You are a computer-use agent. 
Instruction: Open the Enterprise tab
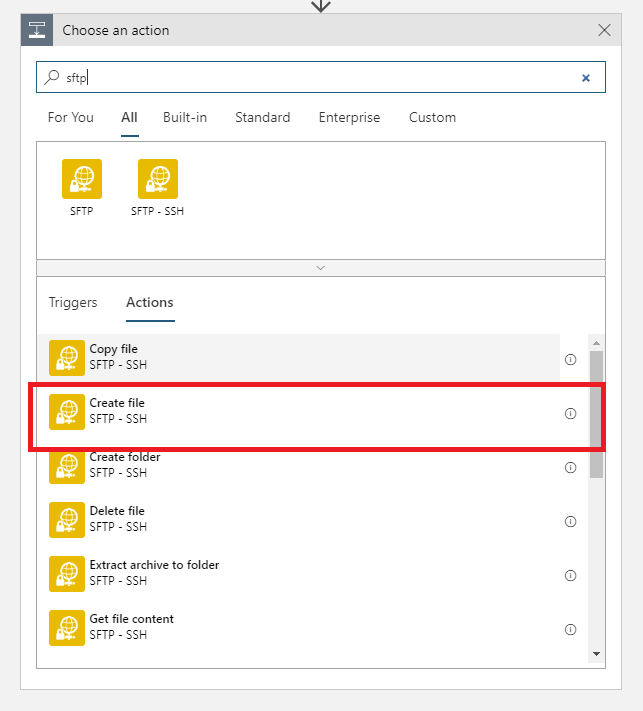(x=349, y=117)
